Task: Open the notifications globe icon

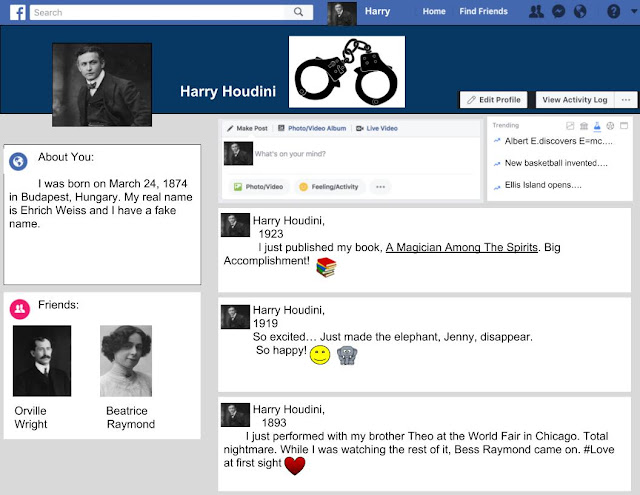Action: coord(580,11)
